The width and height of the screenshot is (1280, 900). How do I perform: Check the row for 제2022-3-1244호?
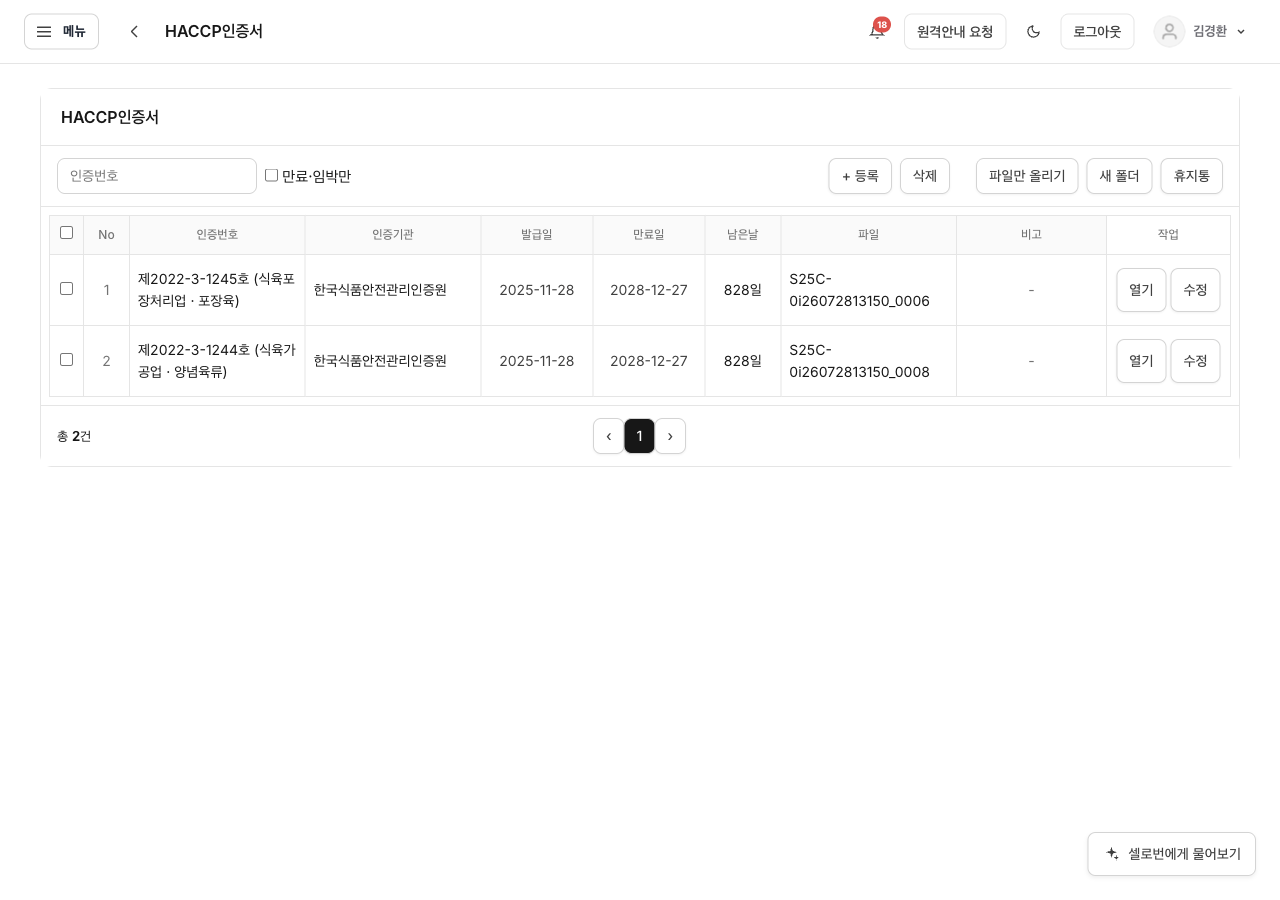pos(67,360)
